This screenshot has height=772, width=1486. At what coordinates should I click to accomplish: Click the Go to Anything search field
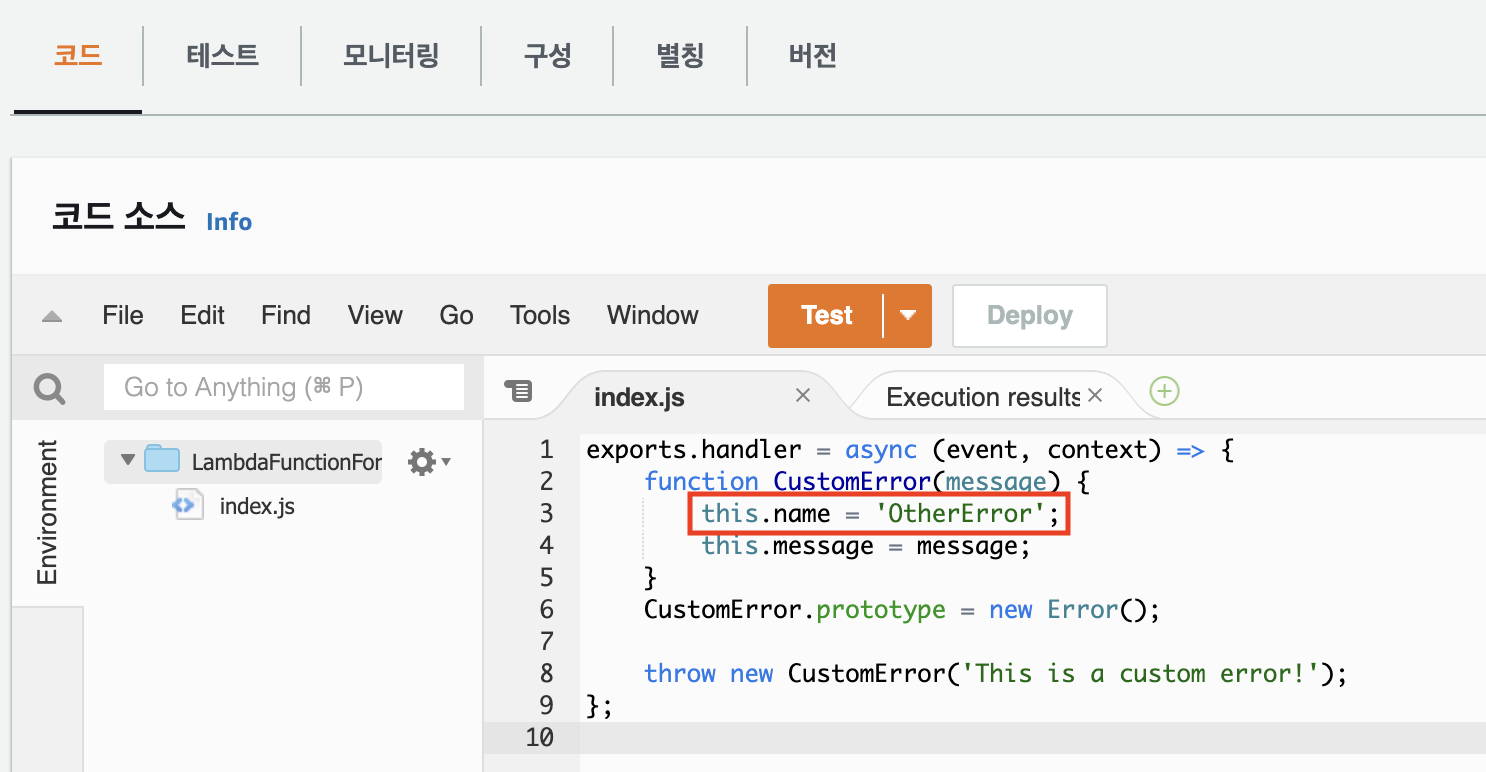(x=283, y=387)
